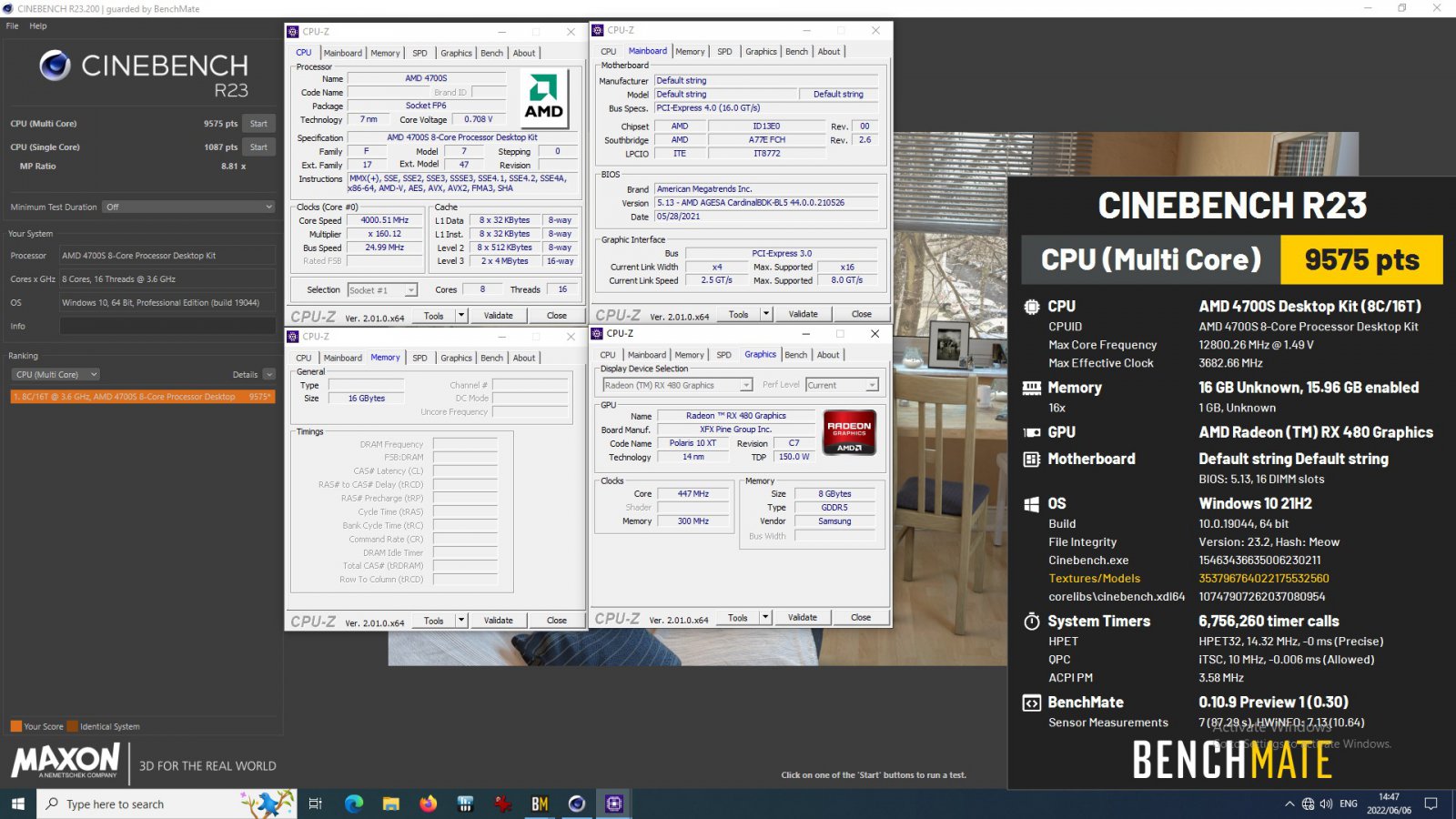This screenshot has height=819, width=1456.
Task: Open Graphics tab in CPU-Z Memory window
Action: click(x=456, y=358)
